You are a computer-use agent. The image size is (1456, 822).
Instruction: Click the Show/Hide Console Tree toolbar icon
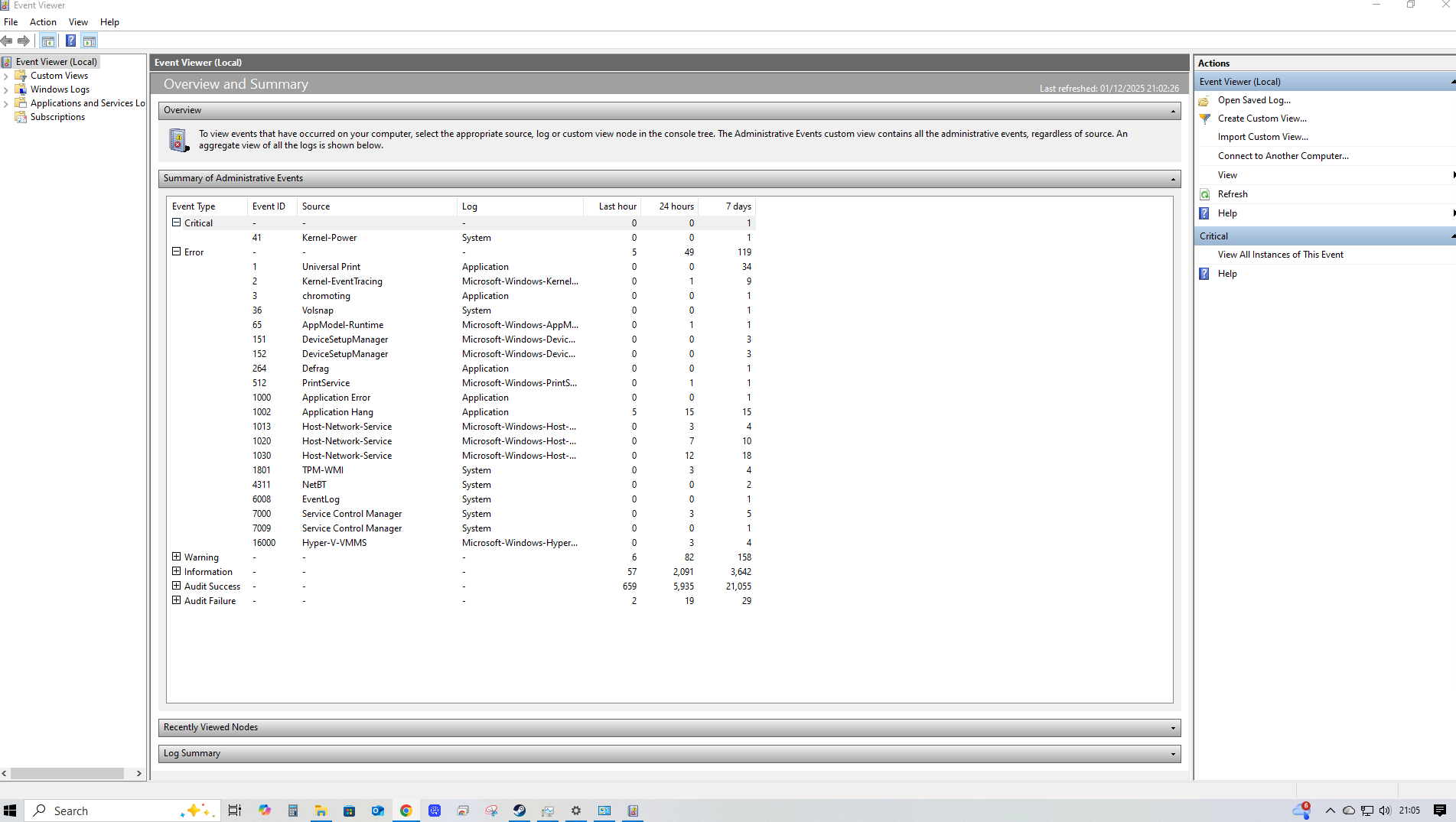(48, 41)
